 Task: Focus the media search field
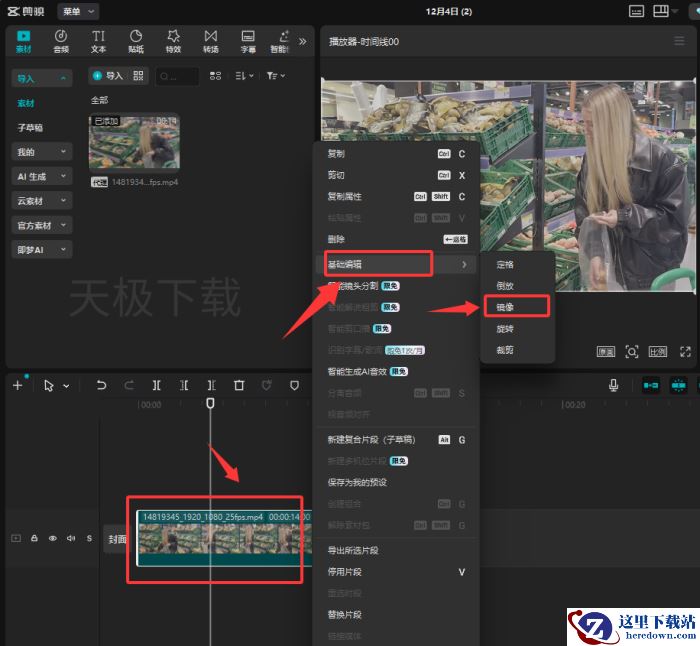tap(177, 76)
